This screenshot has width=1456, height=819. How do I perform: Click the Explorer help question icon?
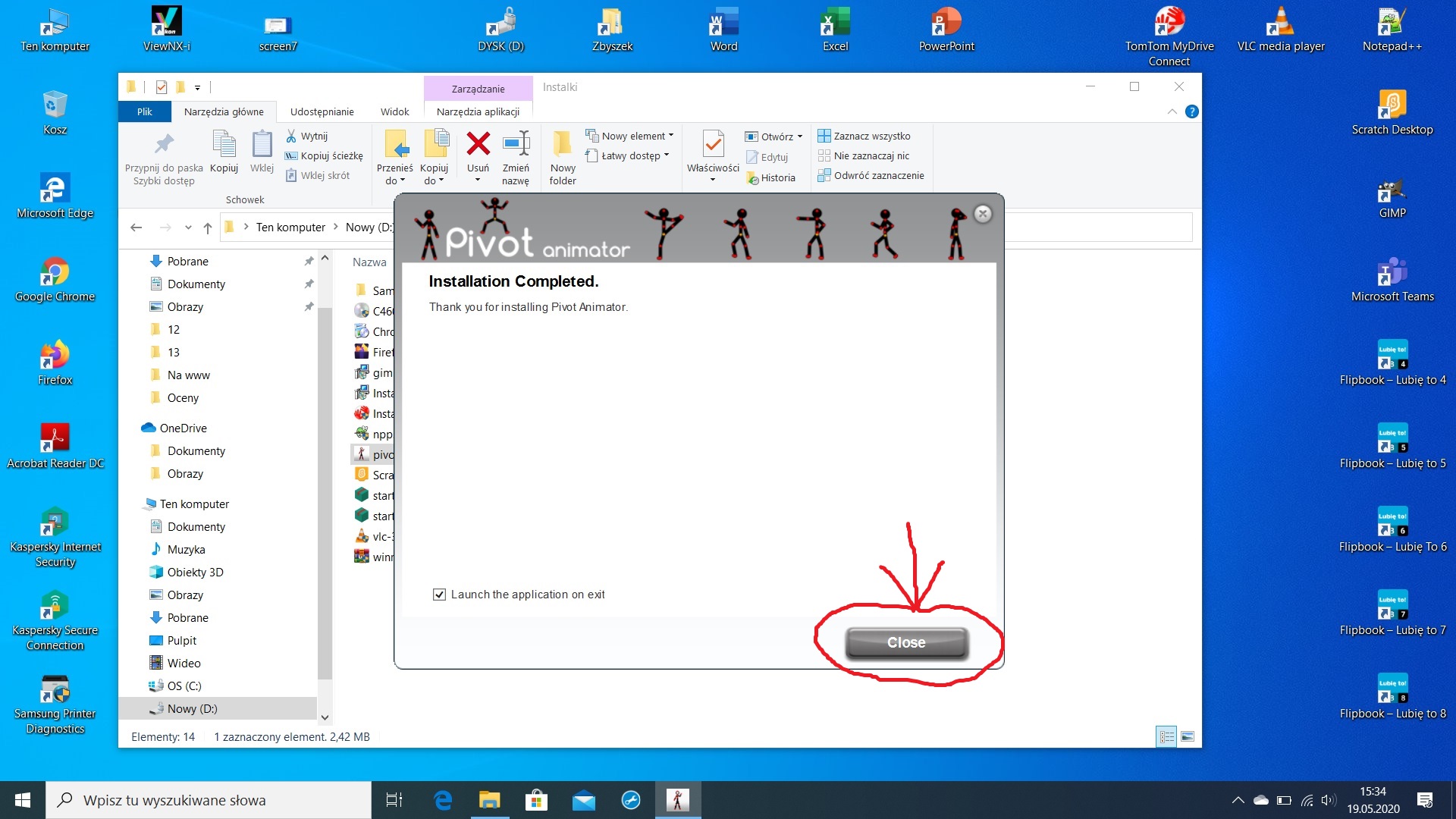(x=1192, y=111)
